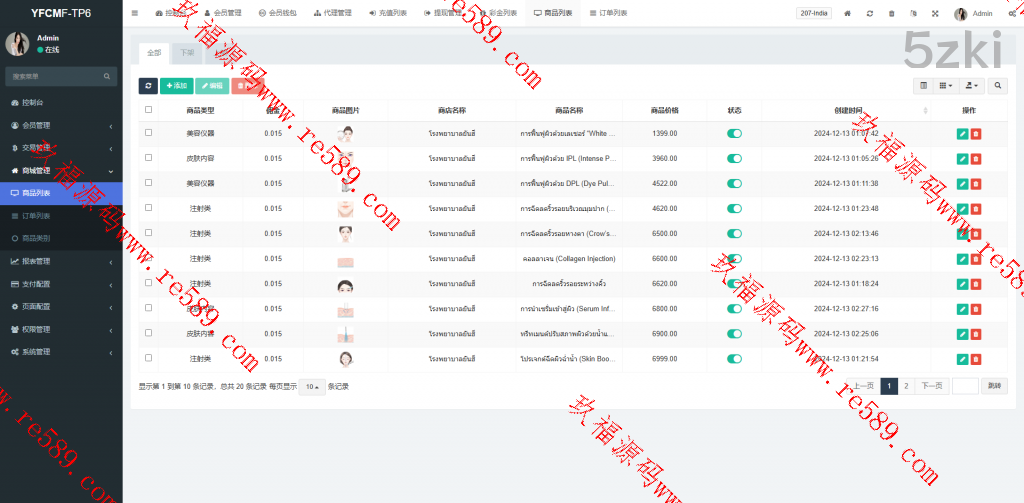This screenshot has width=1024, height=503.
Task: Click the card view toggle icon
Action: tap(924, 87)
